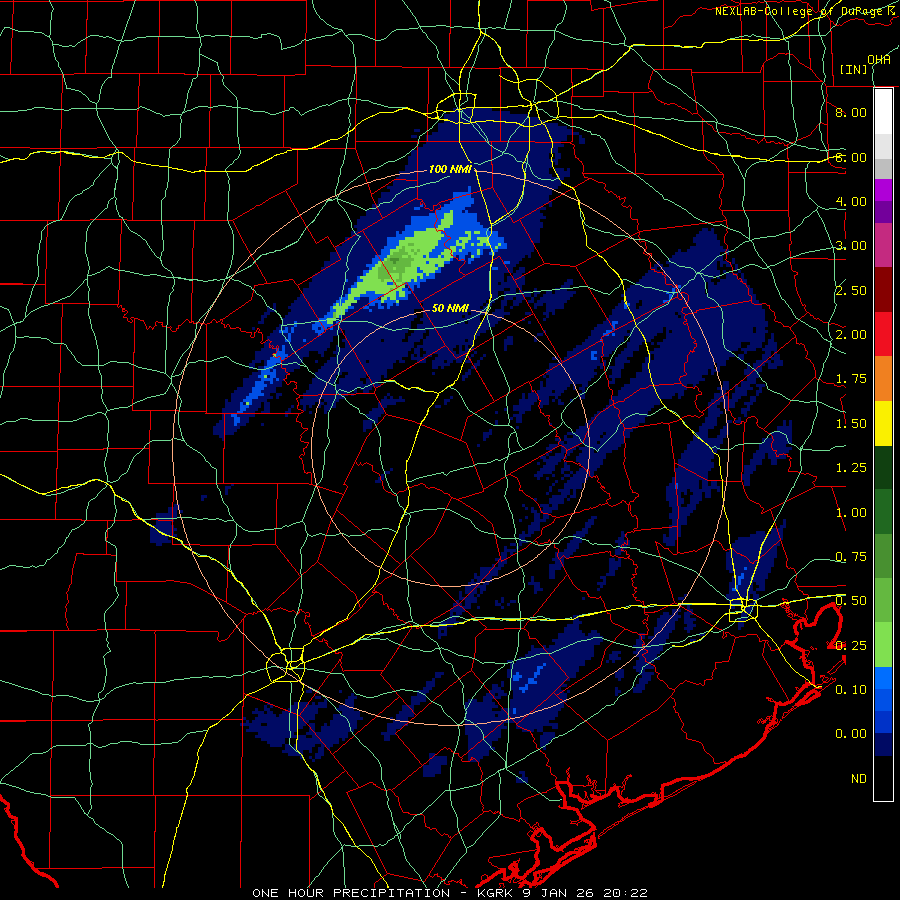Pick the orange swatch in the color scale
Screen dimensions: 900x900
[883, 379]
